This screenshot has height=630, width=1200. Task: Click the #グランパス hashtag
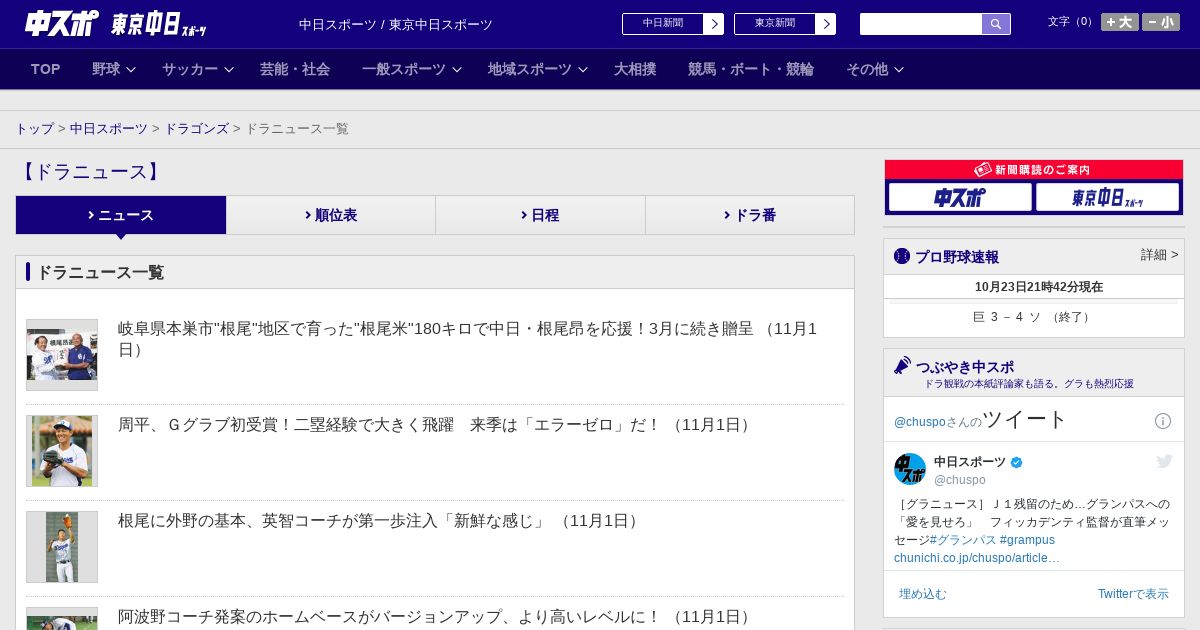tap(963, 540)
